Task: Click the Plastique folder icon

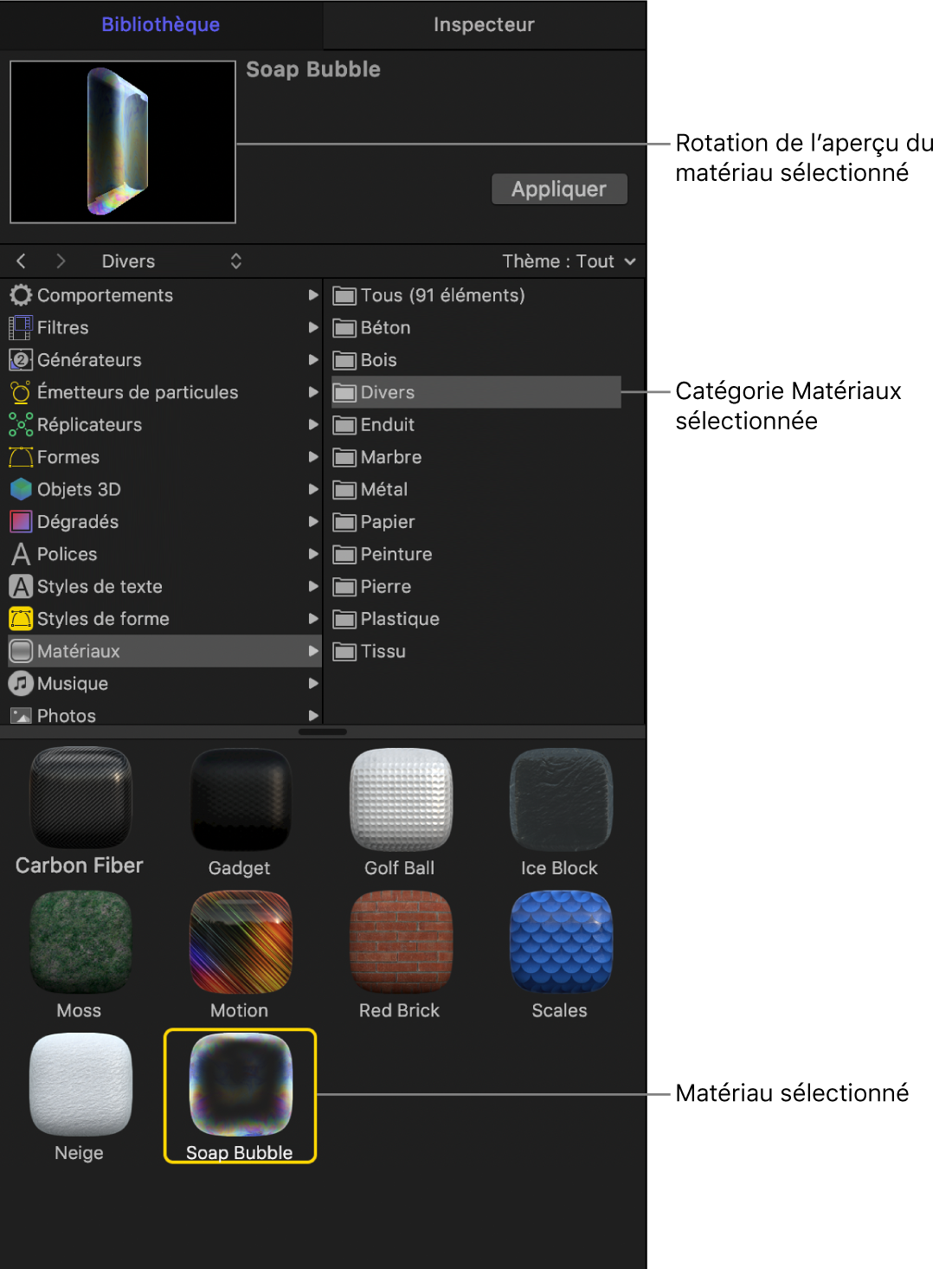Action: pos(345,619)
